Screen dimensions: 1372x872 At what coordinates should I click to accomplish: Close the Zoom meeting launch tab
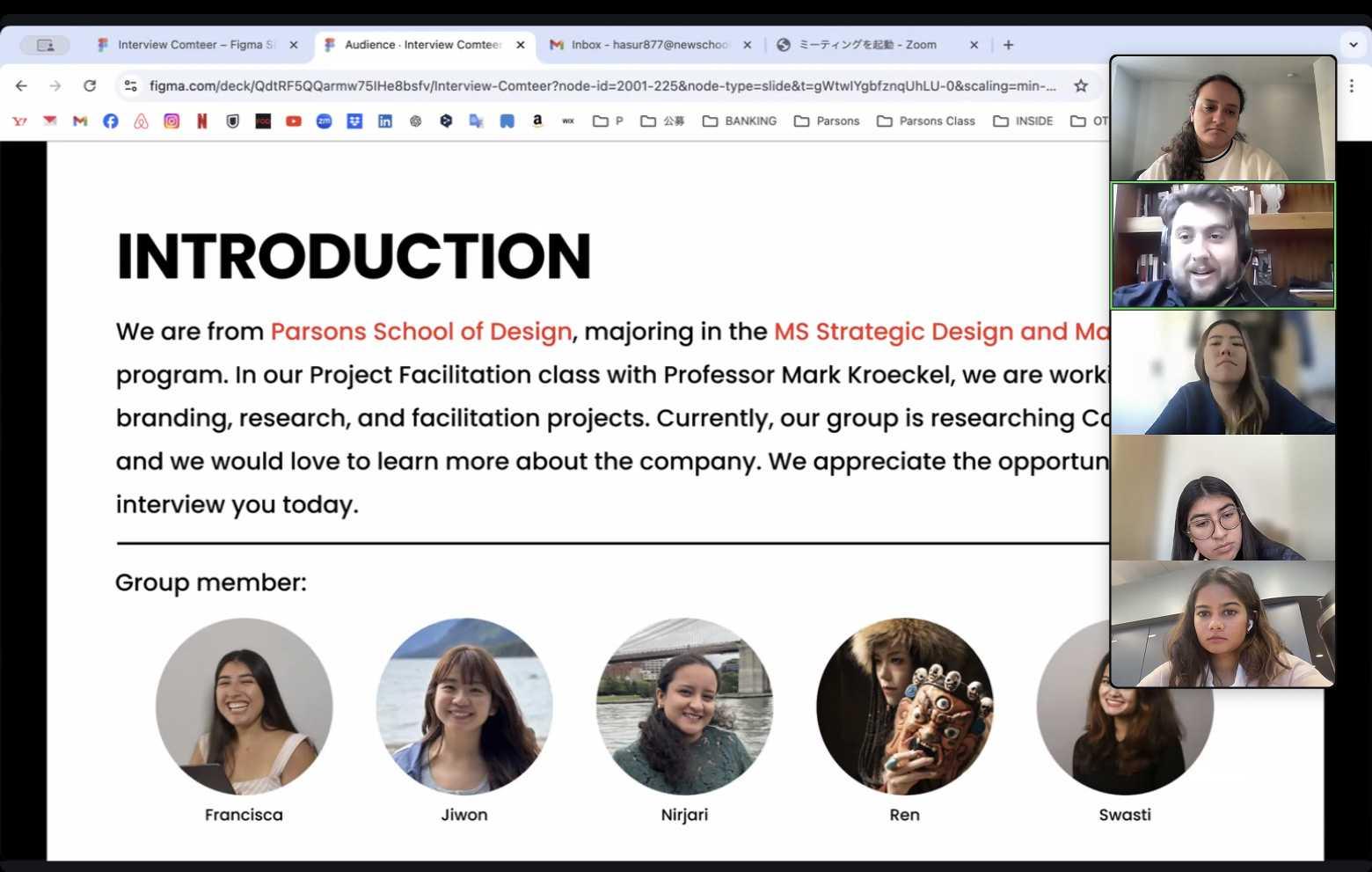(974, 45)
